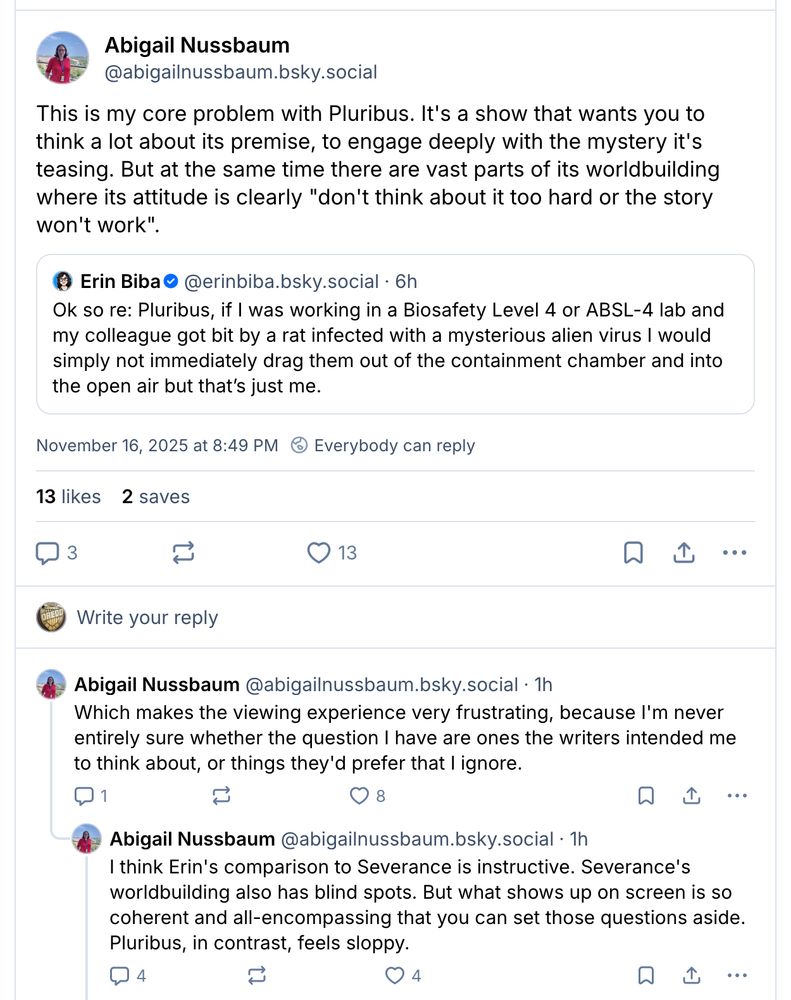This screenshot has height=1000, width=791.
Task: Open the main post's more options menu
Action: (x=735, y=553)
